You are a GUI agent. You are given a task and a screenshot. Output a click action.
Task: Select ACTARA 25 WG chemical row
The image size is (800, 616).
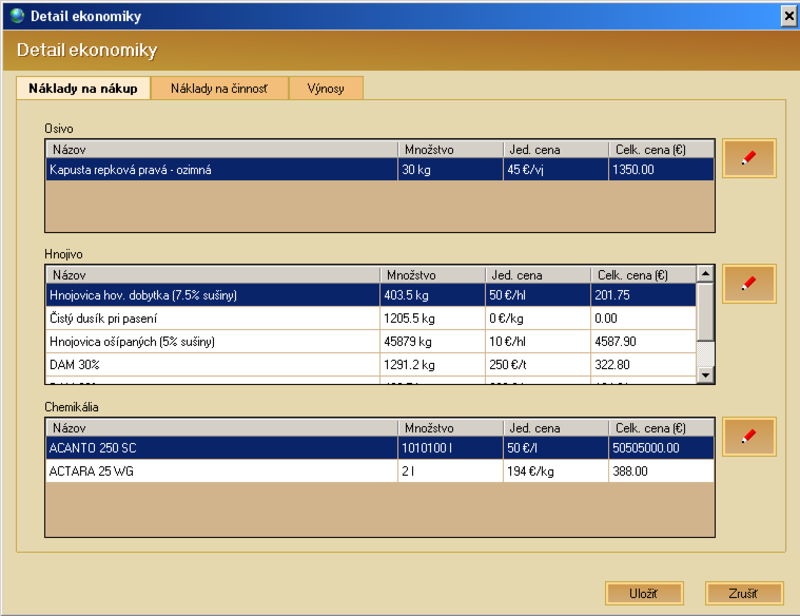click(380, 471)
